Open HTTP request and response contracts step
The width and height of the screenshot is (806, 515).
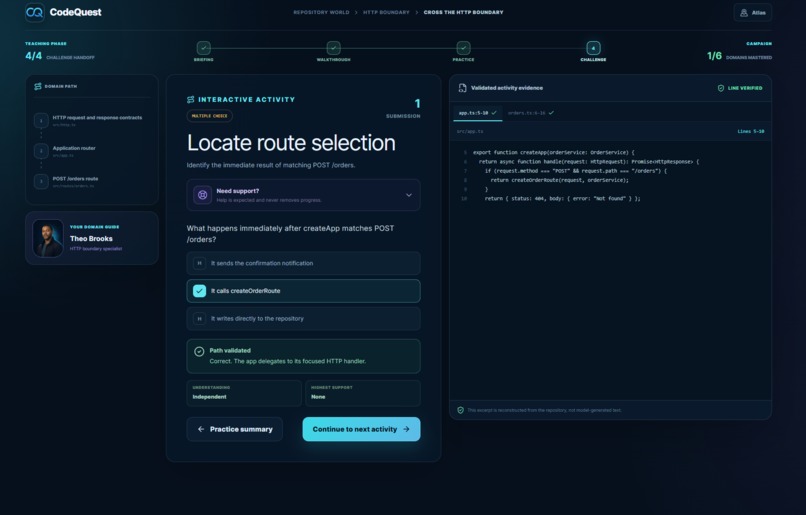[x=92, y=120]
